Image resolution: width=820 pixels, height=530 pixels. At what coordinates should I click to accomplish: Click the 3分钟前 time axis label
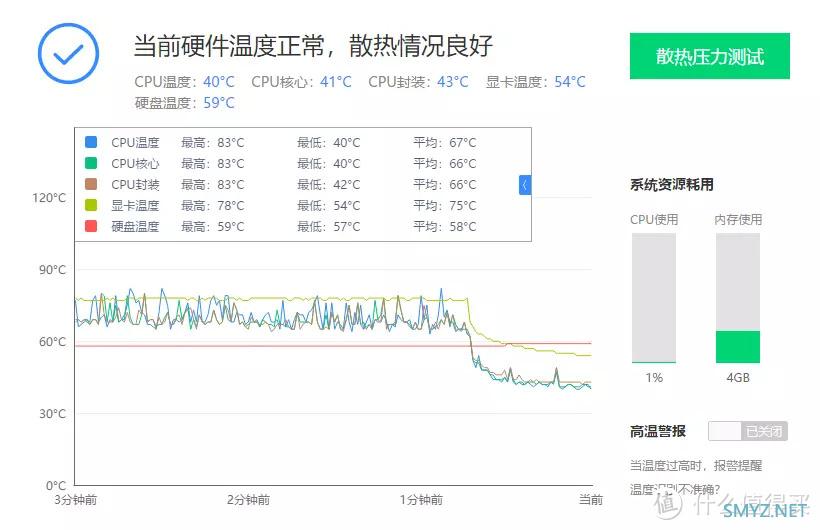tap(75, 500)
